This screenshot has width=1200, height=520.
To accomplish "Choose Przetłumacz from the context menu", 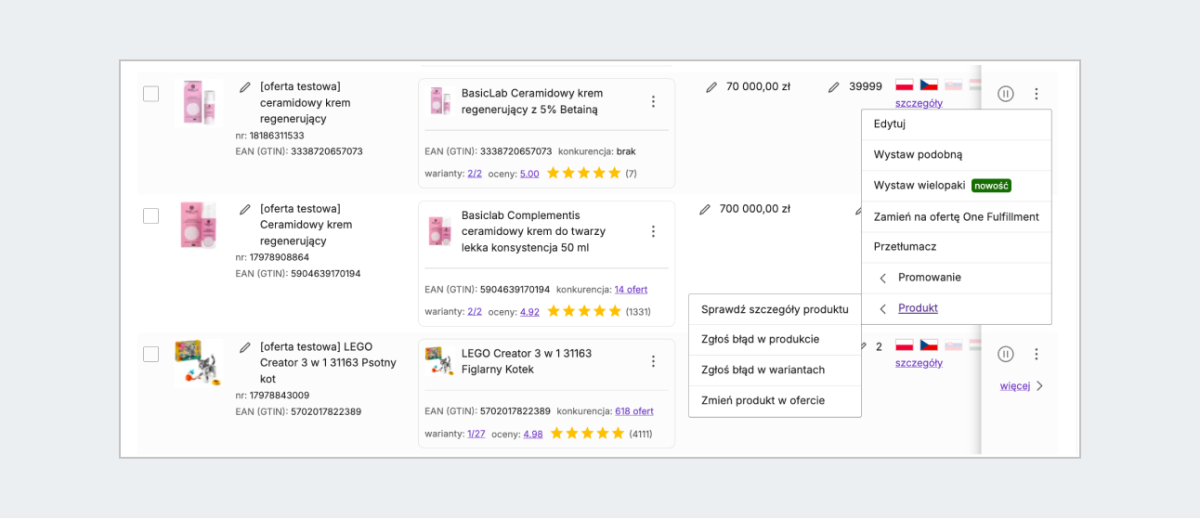I will (x=956, y=247).
